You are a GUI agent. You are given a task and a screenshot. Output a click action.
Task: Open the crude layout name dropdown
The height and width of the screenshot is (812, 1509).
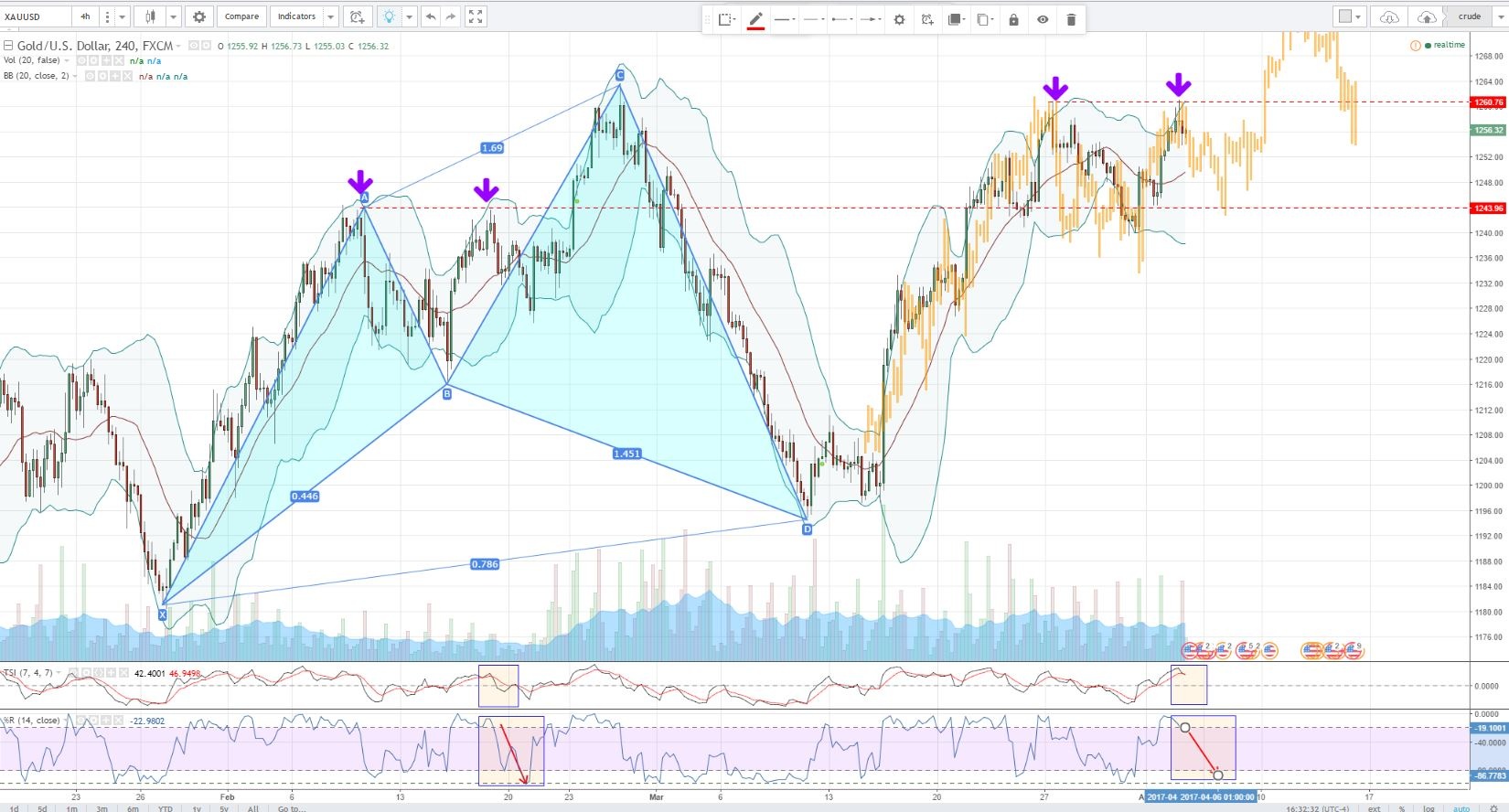[x=1474, y=16]
